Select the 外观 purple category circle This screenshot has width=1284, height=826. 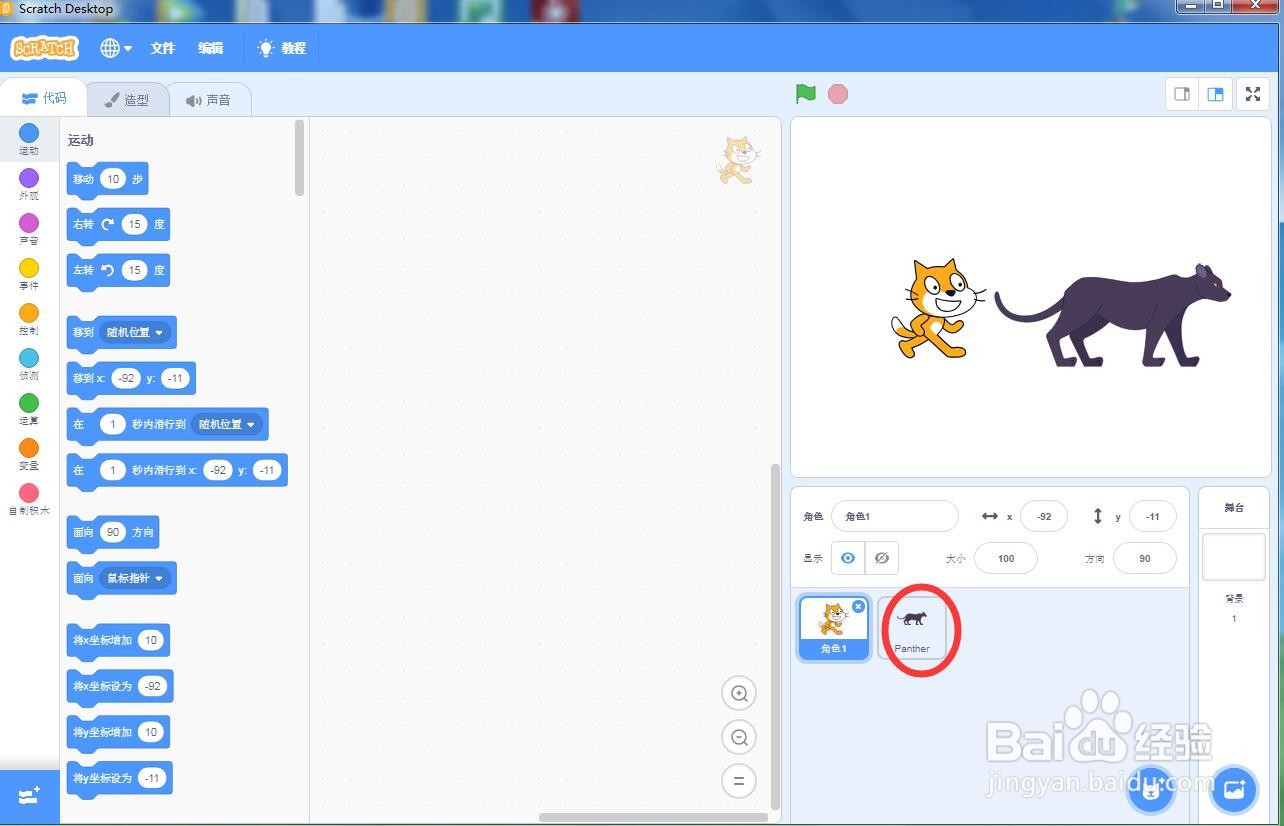[29, 178]
